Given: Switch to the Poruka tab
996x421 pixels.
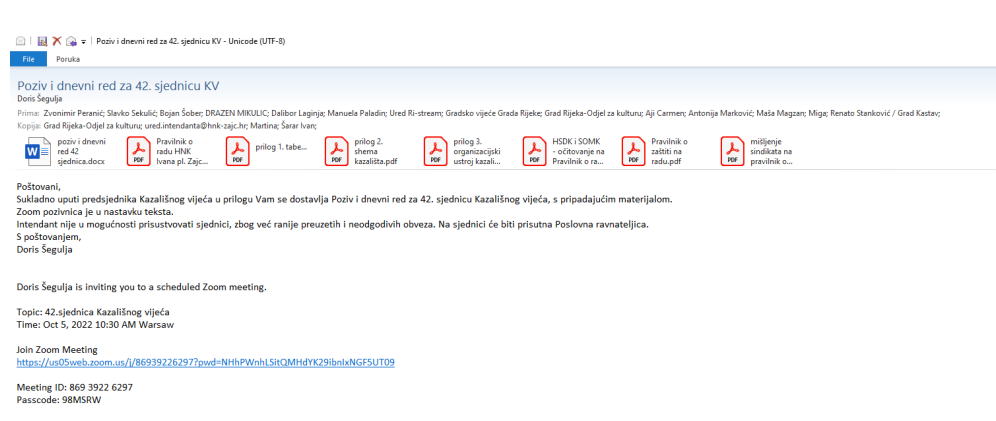Looking at the screenshot, I should [68, 59].
